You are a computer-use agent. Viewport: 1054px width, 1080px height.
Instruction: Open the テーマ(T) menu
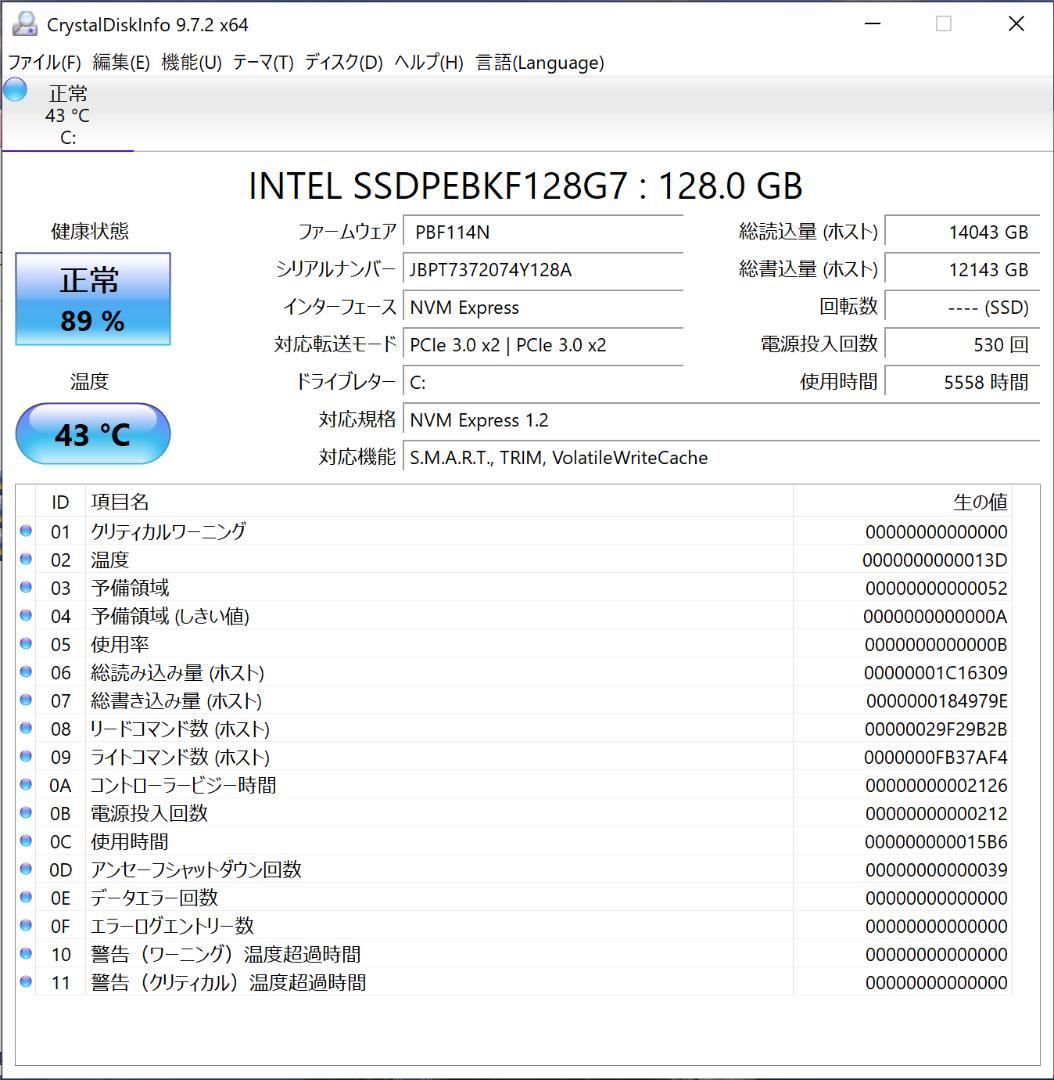point(263,62)
